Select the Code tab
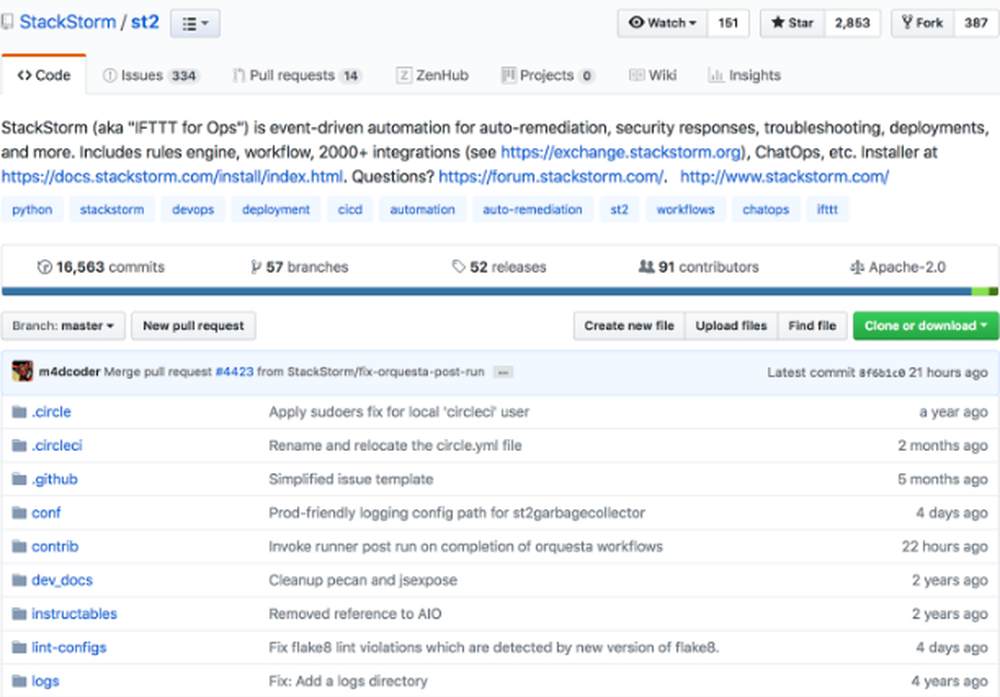Viewport: 1000px width, 697px height. pos(44,75)
